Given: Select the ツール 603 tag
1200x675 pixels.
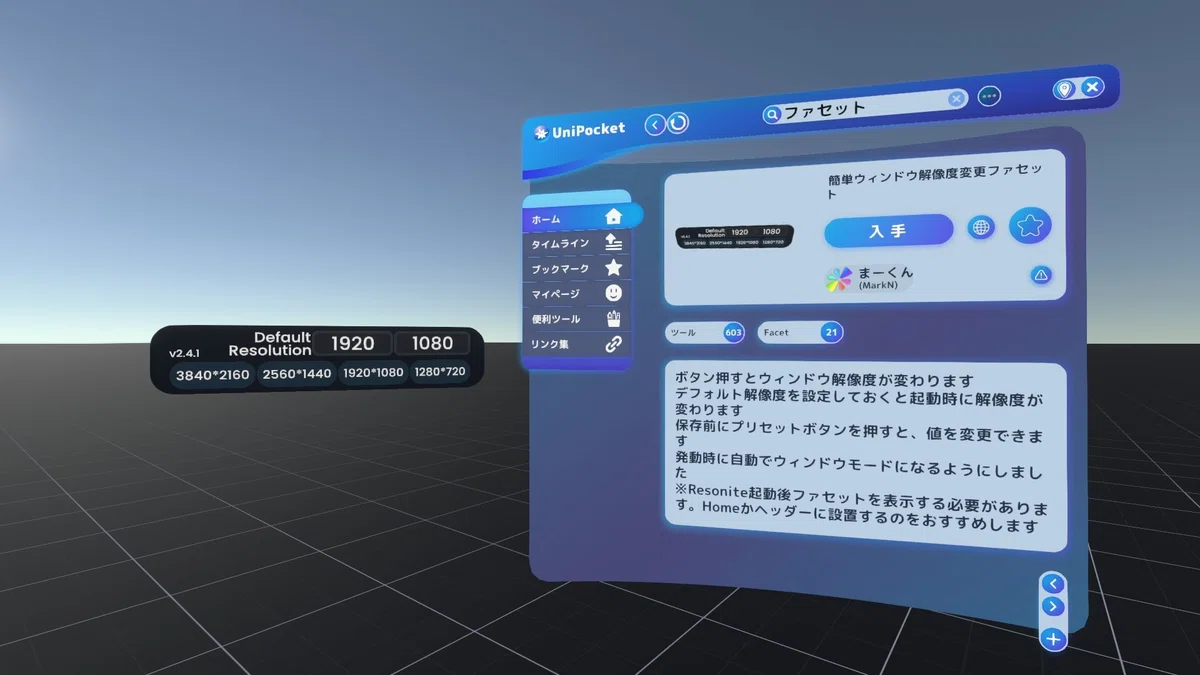Looking at the screenshot, I should point(704,332).
